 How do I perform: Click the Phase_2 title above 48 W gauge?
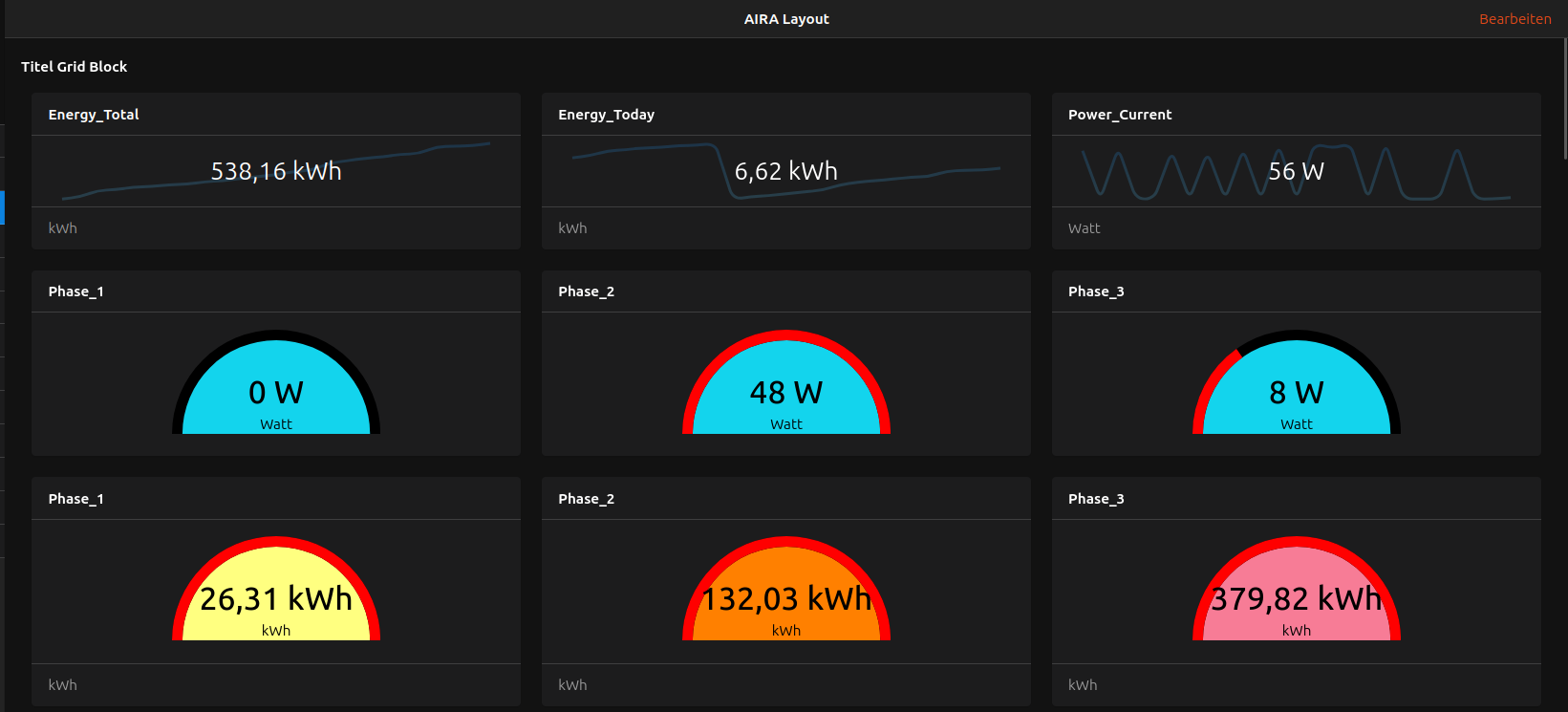[586, 291]
